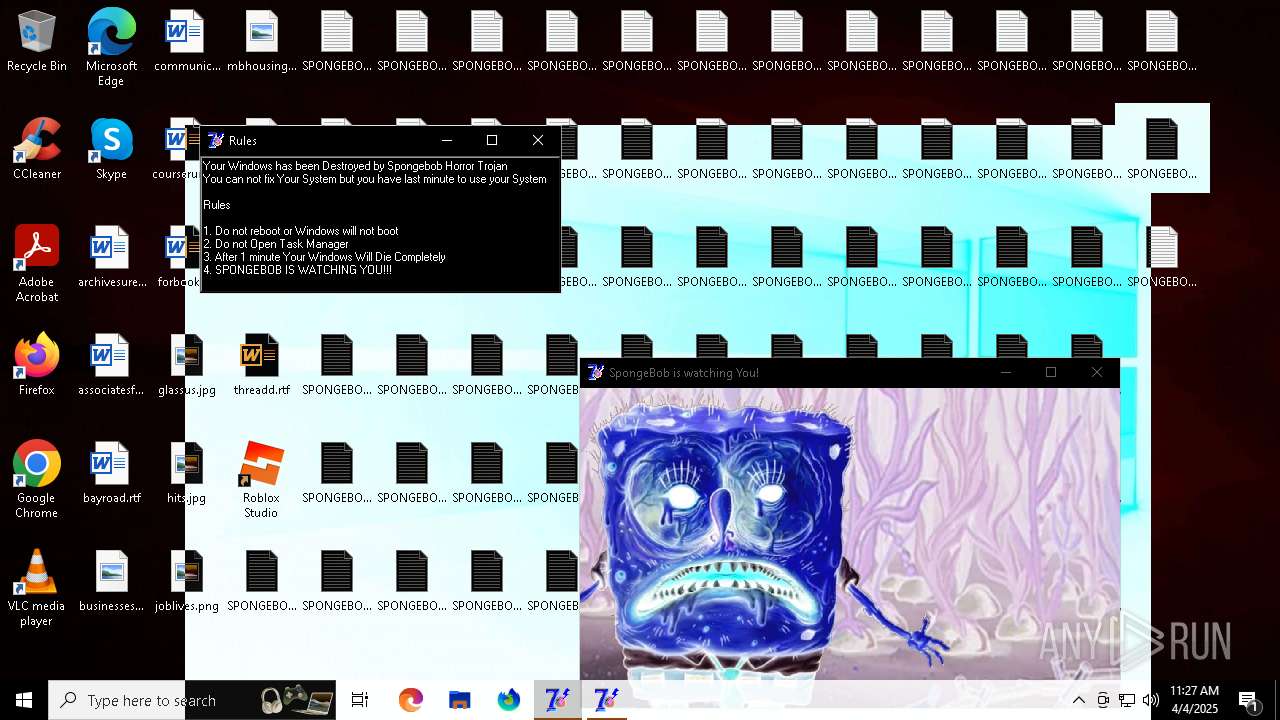
Task: Open the Skype desktop shortcut
Action: pyautogui.click(x=111, y=150)
